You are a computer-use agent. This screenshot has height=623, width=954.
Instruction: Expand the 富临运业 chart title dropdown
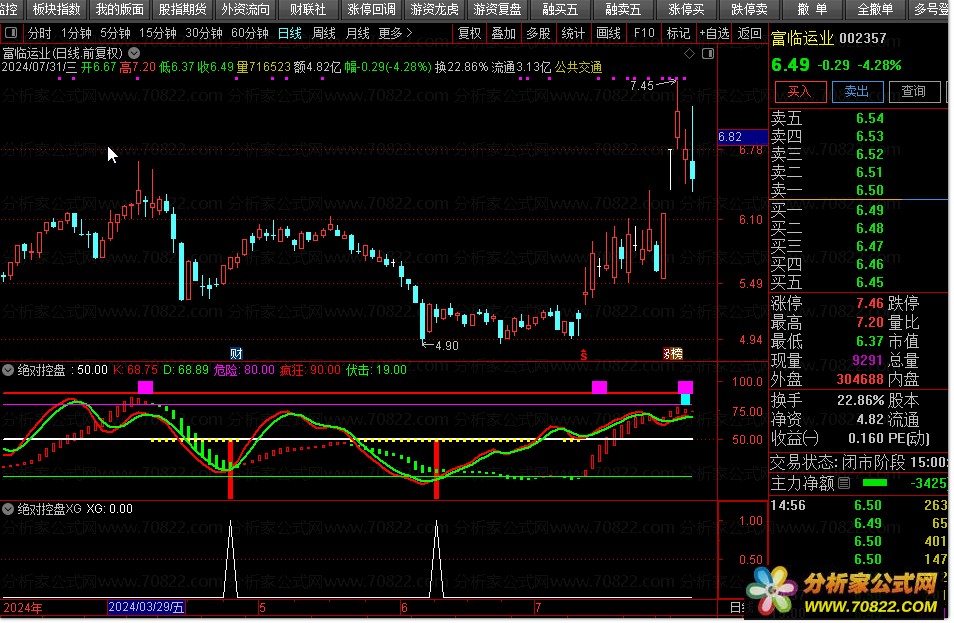[x=134, y=54]
